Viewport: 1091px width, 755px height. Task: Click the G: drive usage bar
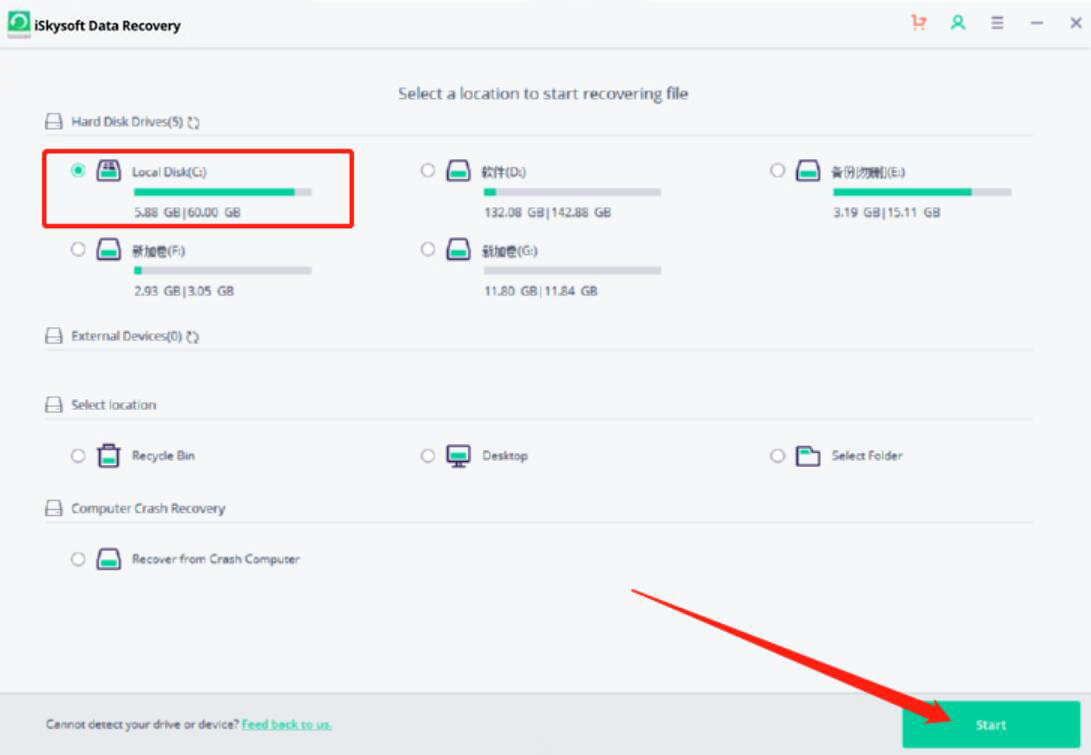click(573, 271)
